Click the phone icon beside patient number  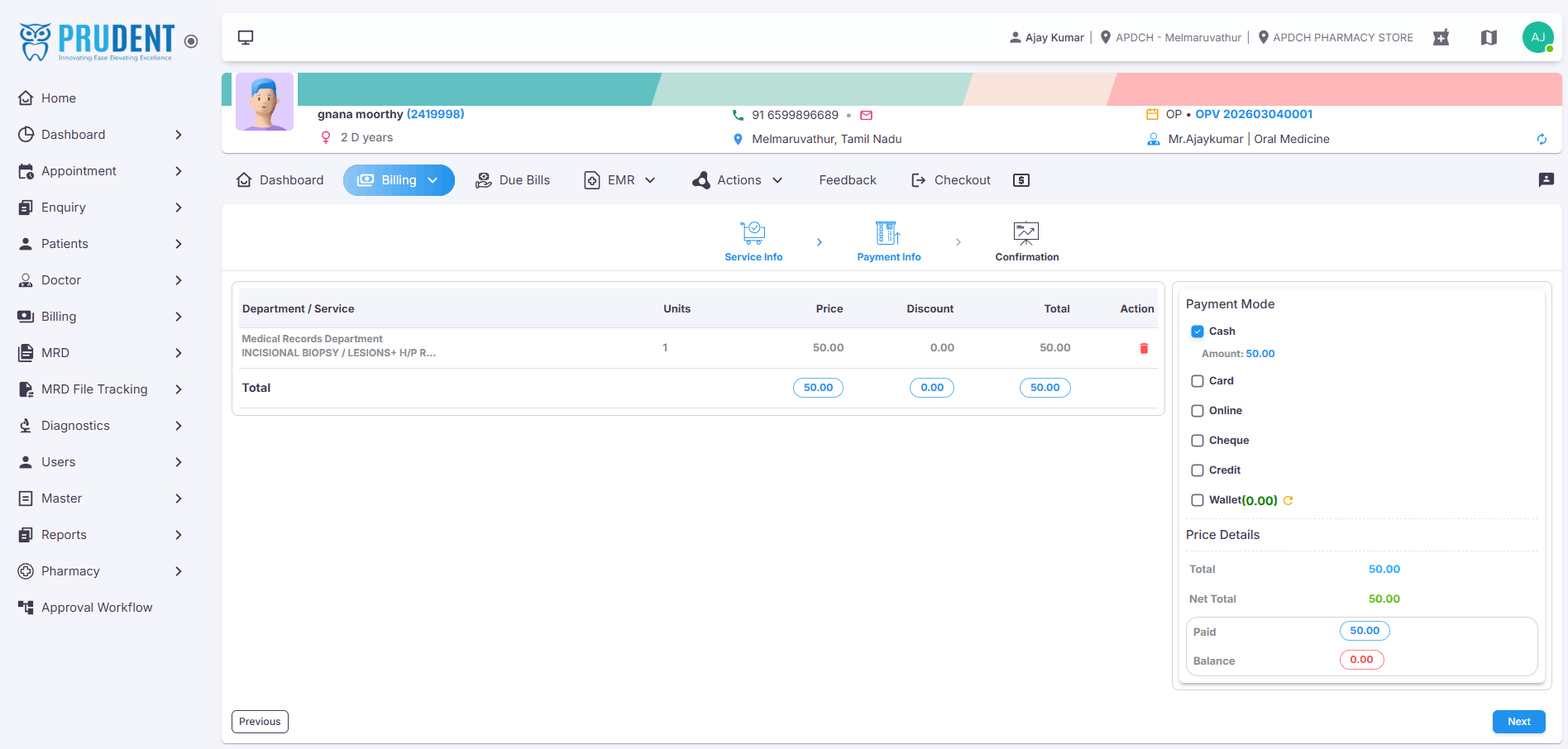click(x=738, y=115)
